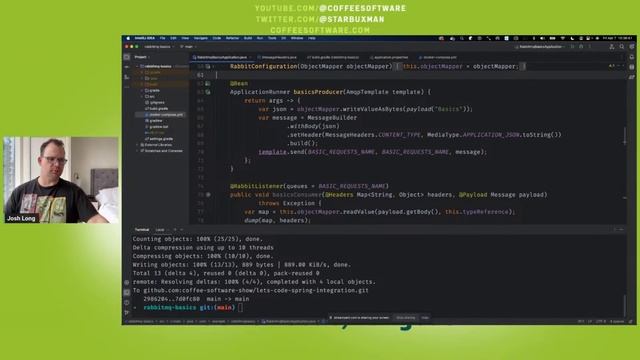Select .gitignore in the project tree
Viewport: 640px width, 360px height.
tap(156, 103)
